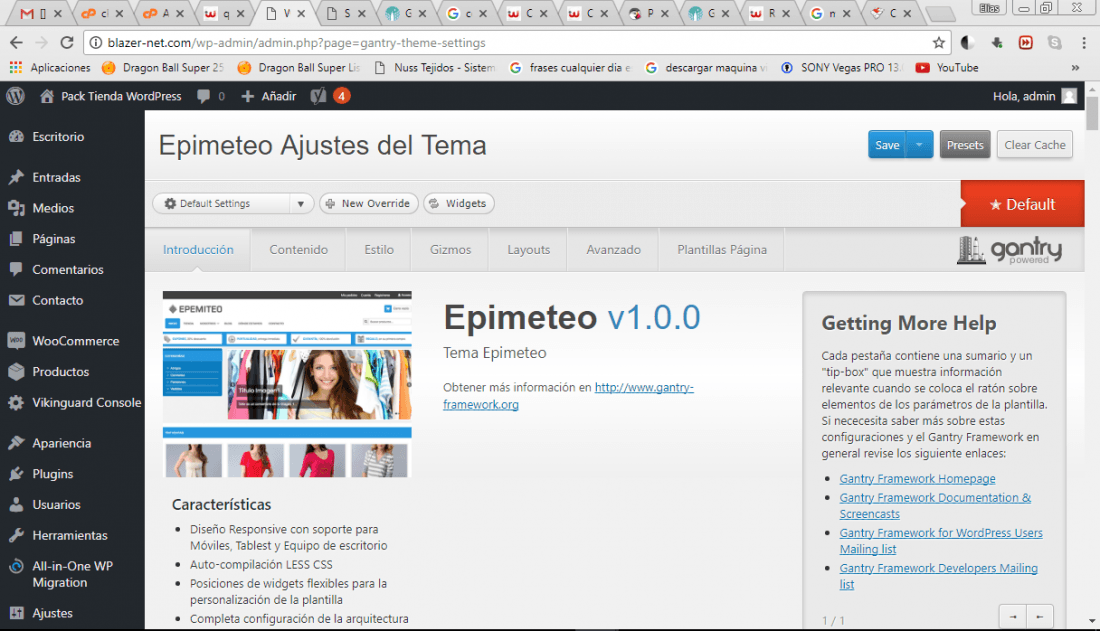Image resolution: width=1100 pixels, height=631 pixels.
Task: Focus the browser address bar
Action: (515, 43)
